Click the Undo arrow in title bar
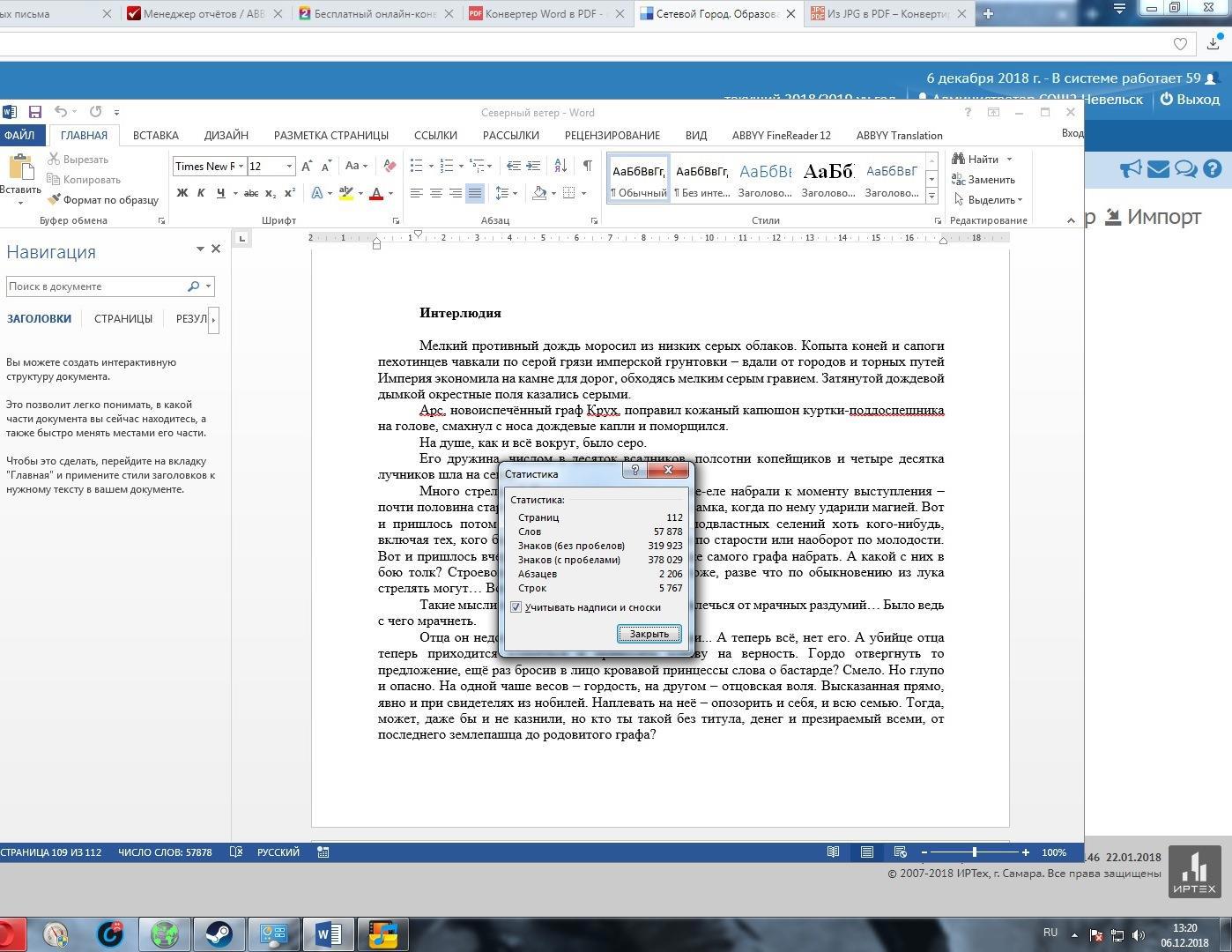 [x=61, y=112]
